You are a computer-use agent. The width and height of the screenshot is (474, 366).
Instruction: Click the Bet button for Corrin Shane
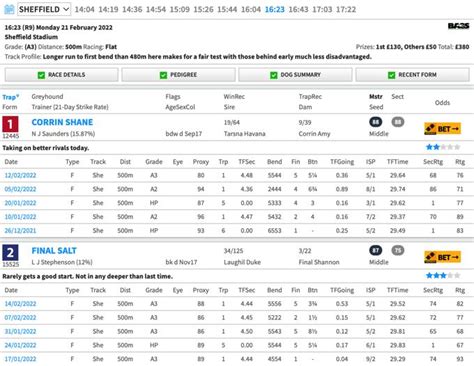click(442, 129)
